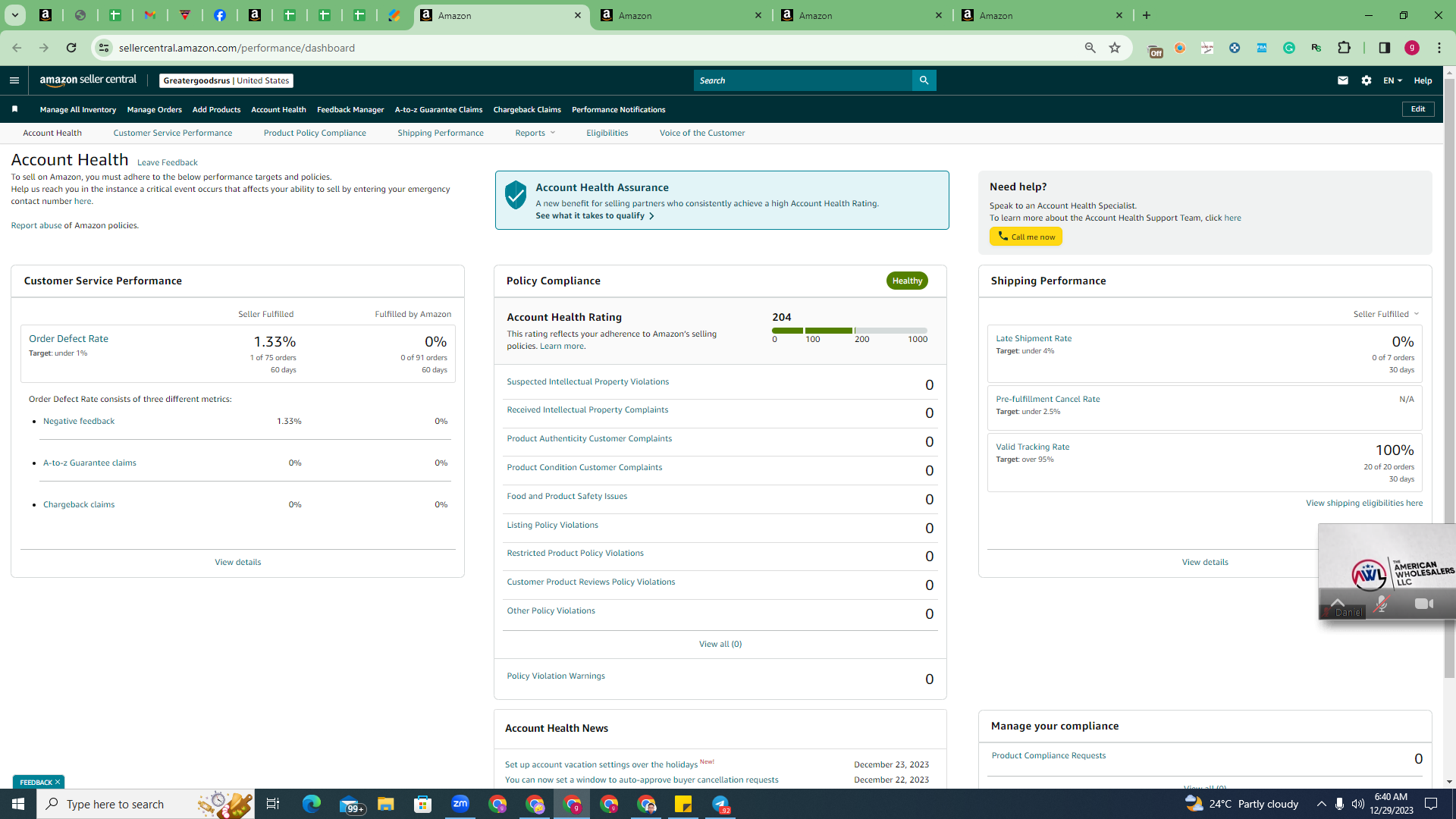Image resolution: width=1456 pixels, height=819 pixels.
Task: Click the browser address bar URL
Action: 237,48
